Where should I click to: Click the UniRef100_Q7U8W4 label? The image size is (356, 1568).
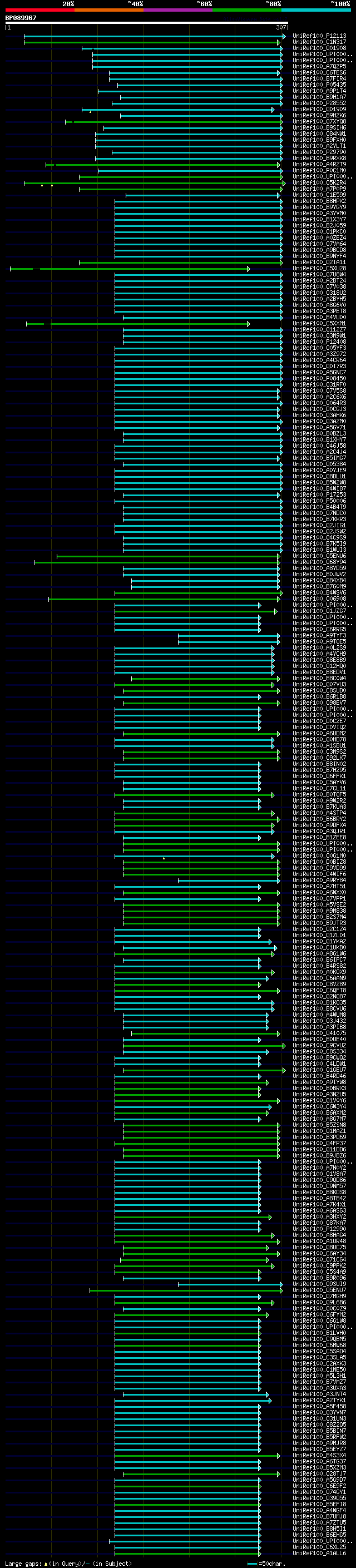319,275
